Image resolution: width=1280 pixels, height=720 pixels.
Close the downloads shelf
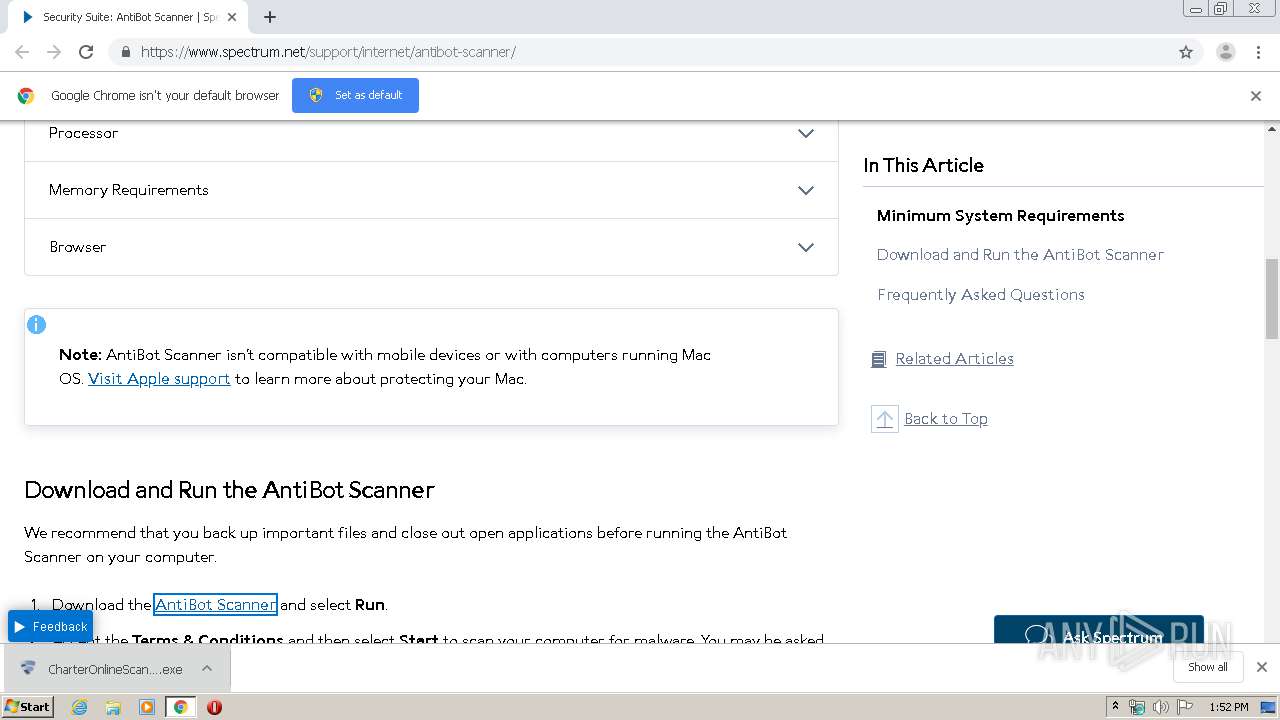[x=1262, y=668]
